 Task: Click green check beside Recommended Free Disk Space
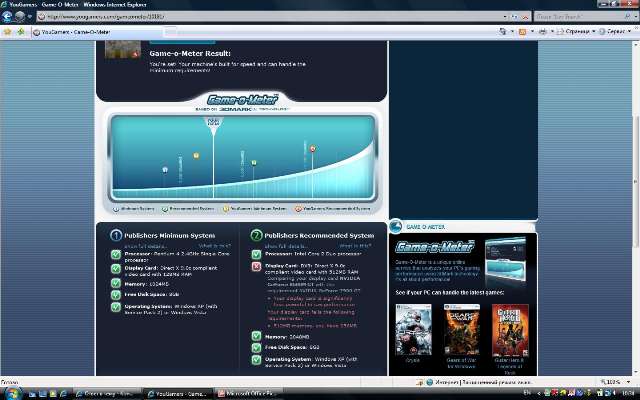tap(256, 348)
